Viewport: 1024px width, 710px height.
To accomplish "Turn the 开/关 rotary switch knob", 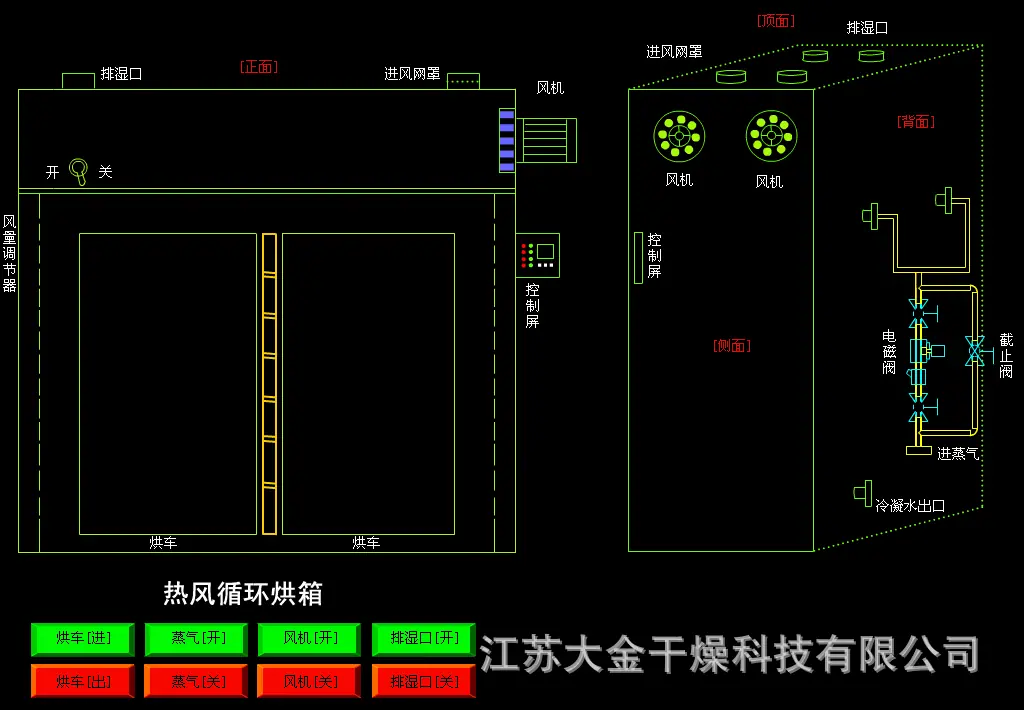I will (x=78, y=171).
